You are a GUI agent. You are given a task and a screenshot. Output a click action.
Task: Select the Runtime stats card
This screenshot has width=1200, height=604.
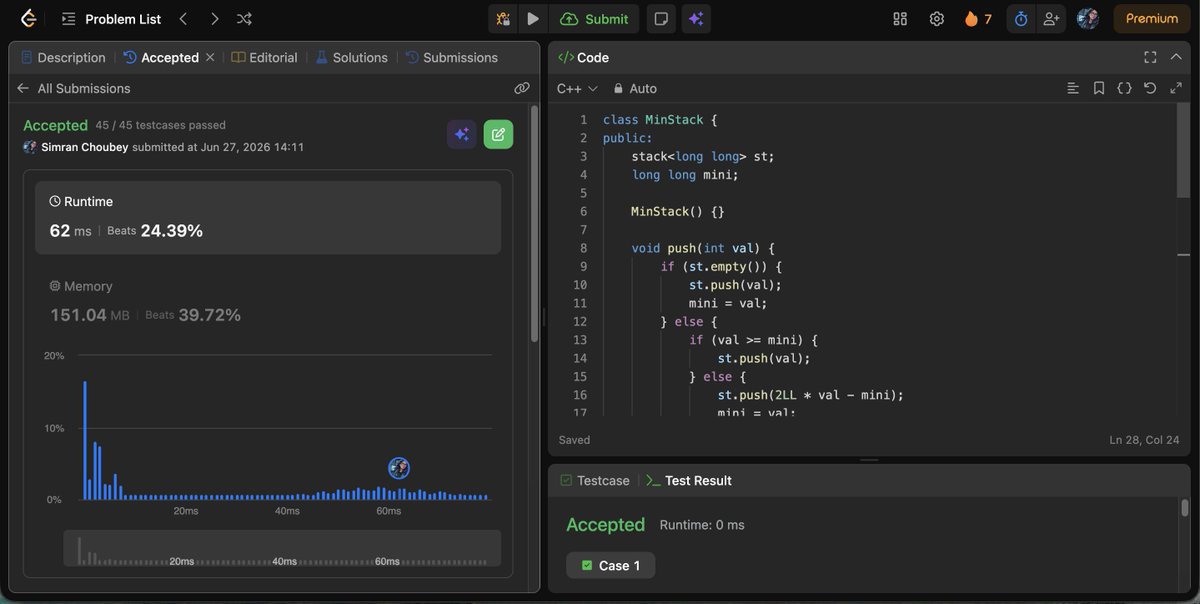268,217
